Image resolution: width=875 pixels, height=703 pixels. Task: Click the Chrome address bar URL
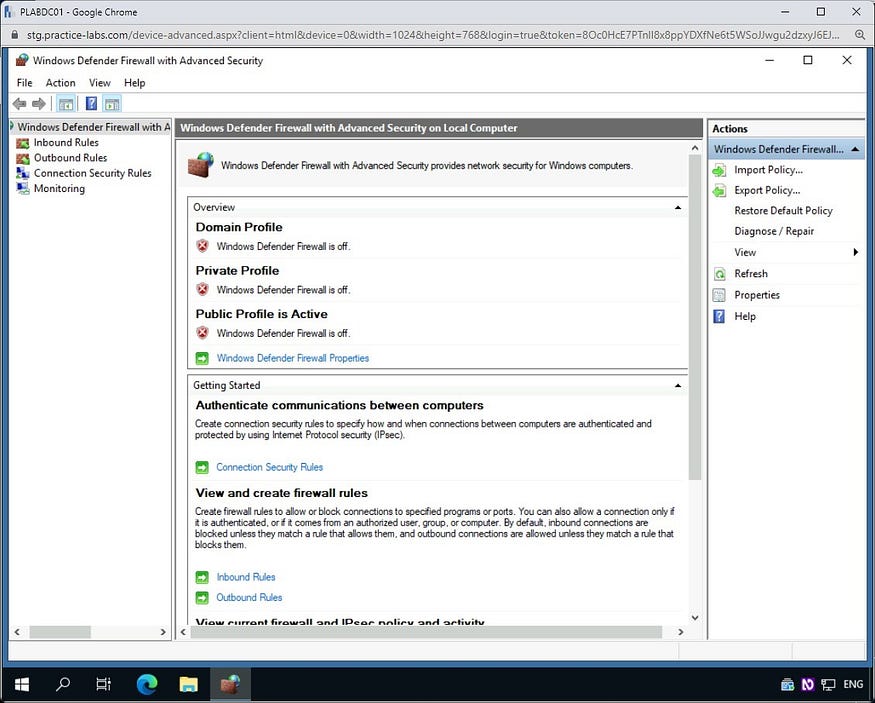coord(432,35)
